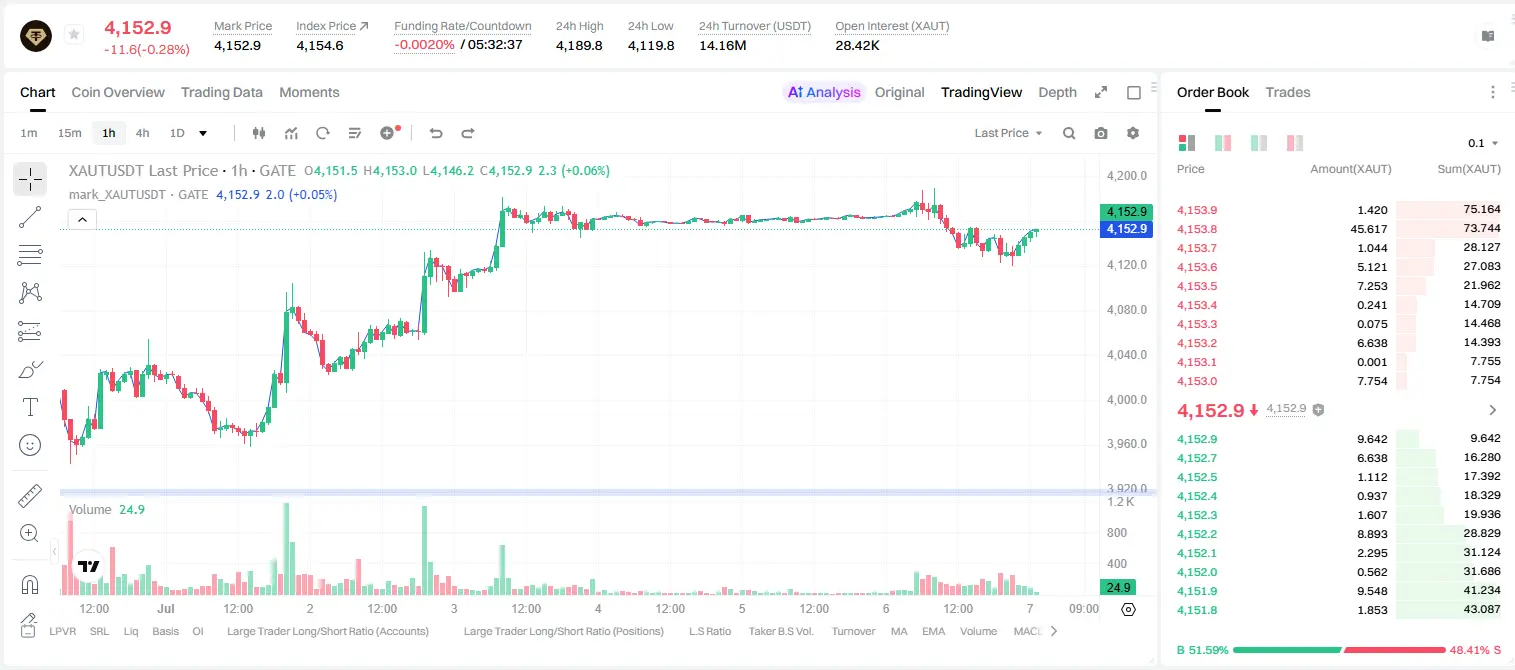
Task: Undo the last chart action
Action: (x=436, y=133)
